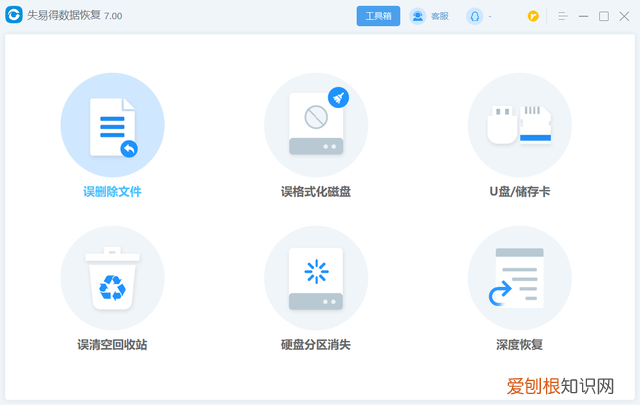Viewport: 640px width, 405px height.
Task: Close the data recovery window
Action: pyautogui.click(x=624, y=16)
